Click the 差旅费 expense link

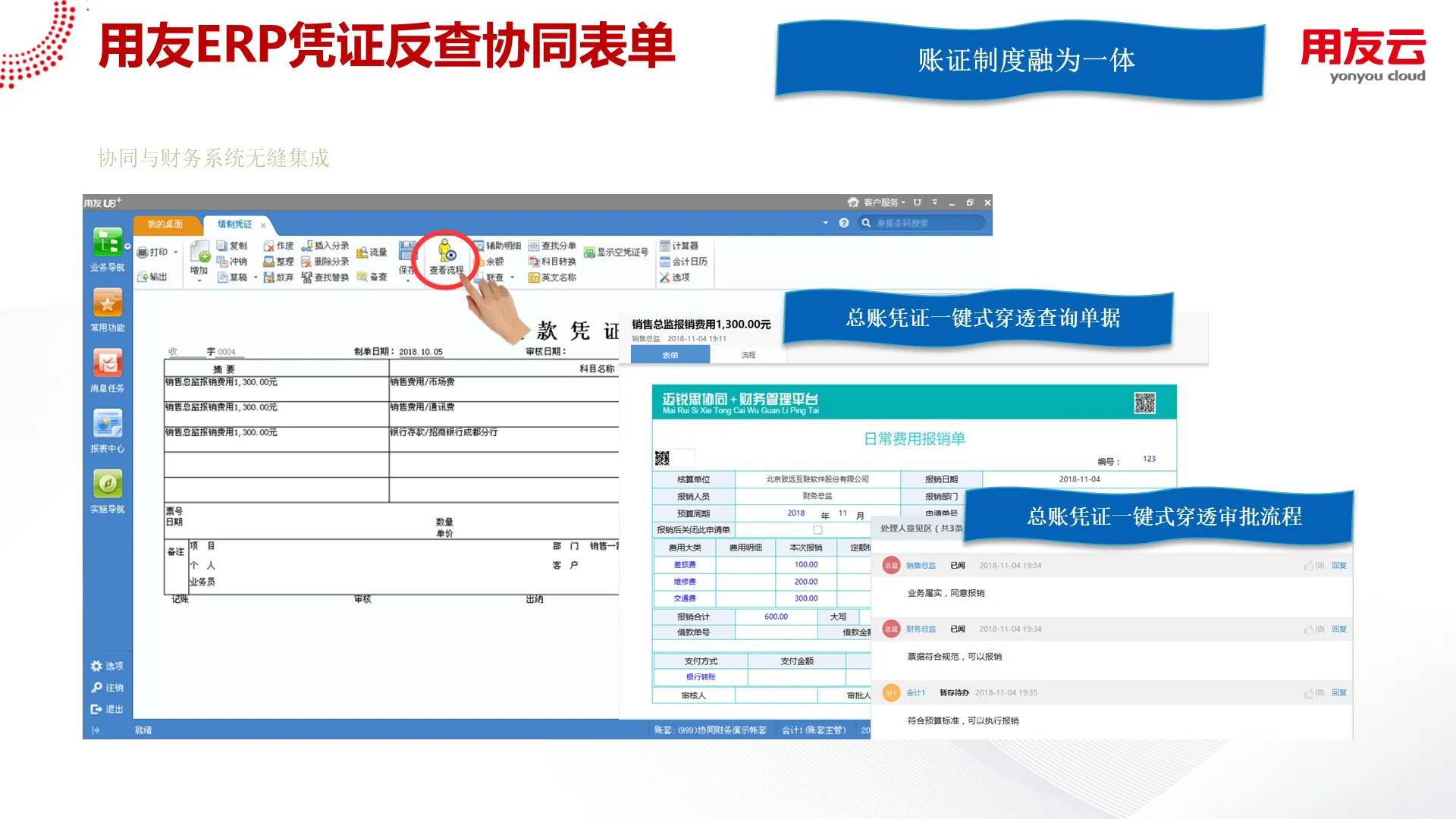tap(685, 565)
